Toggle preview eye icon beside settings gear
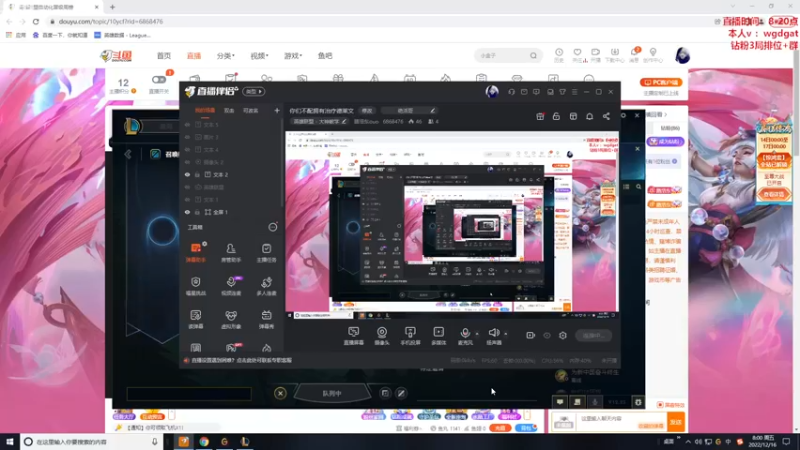This screenshot has height=450, width=800. point(547,335)
